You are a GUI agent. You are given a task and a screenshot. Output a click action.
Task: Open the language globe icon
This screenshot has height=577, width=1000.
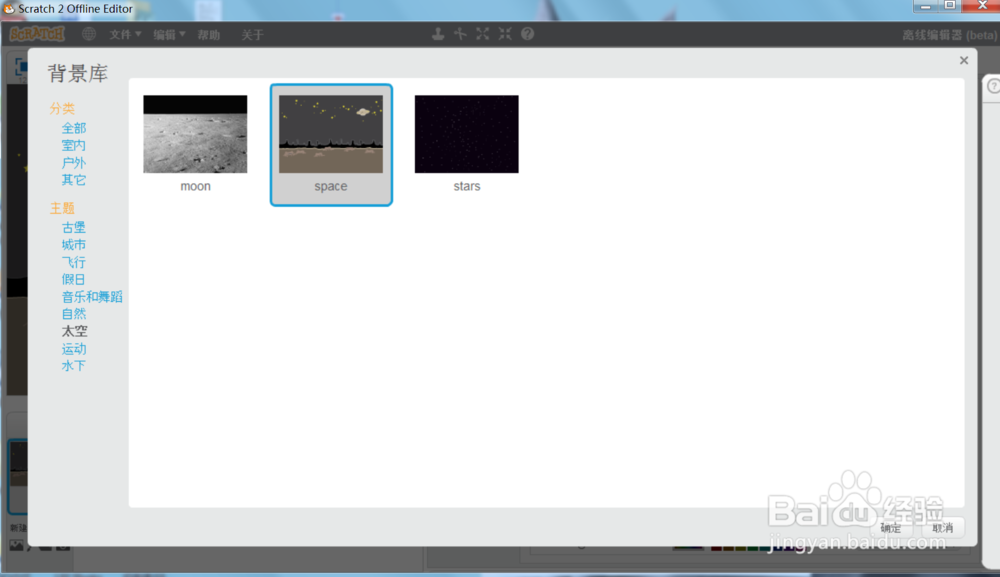(x=89, y=34)
